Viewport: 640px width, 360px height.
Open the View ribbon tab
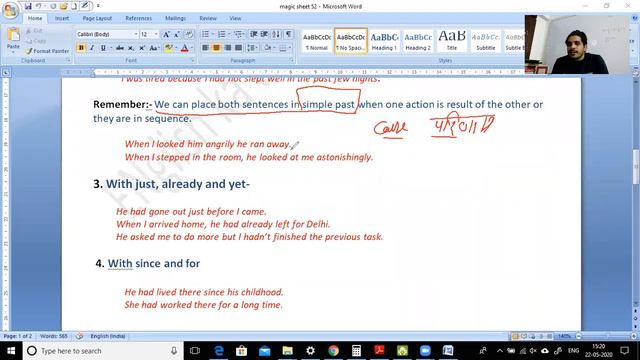tap(235, 18)
